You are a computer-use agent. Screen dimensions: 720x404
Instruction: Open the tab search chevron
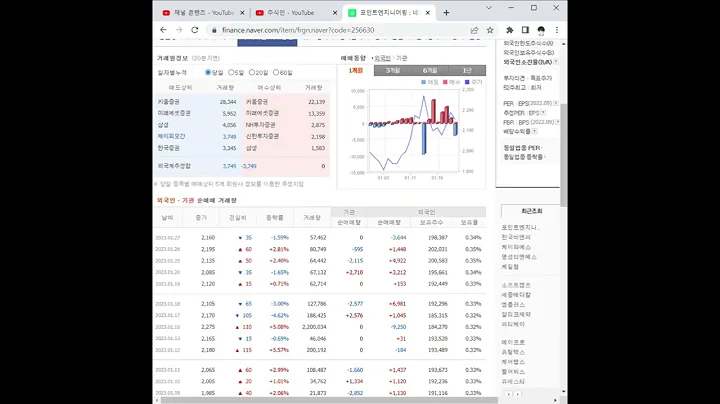[489, 8]
